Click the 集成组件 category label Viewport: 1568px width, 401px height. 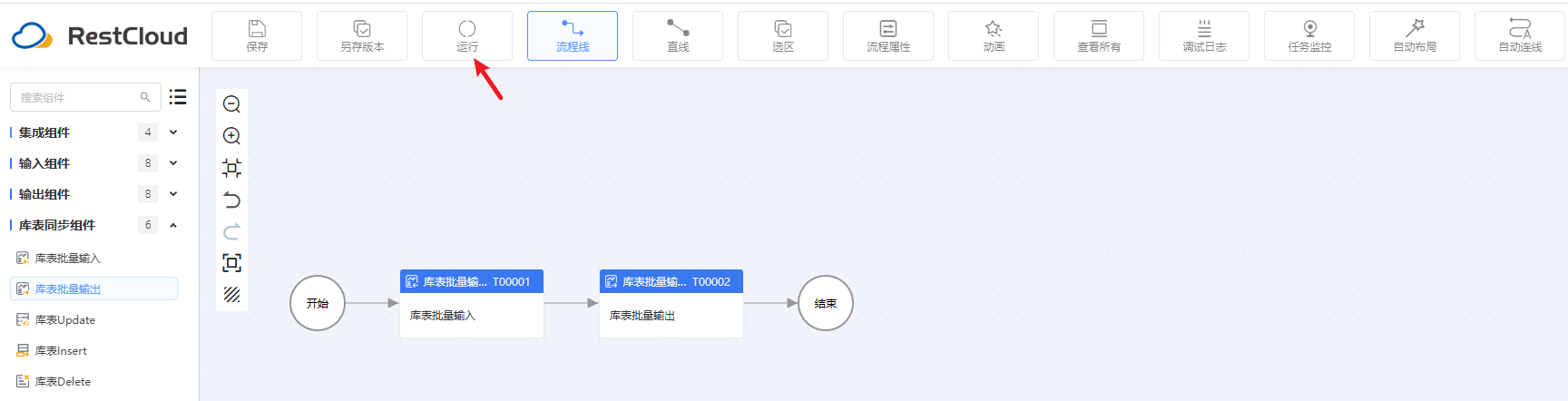[44, 132]
